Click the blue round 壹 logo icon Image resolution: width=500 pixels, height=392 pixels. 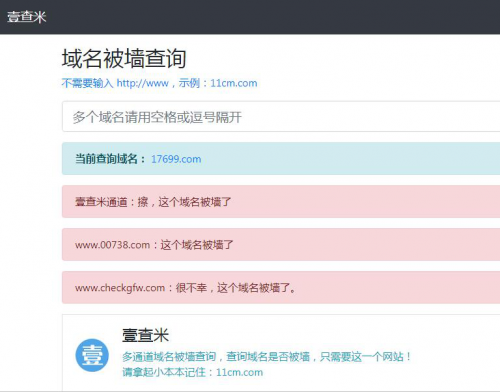point(92,355)
